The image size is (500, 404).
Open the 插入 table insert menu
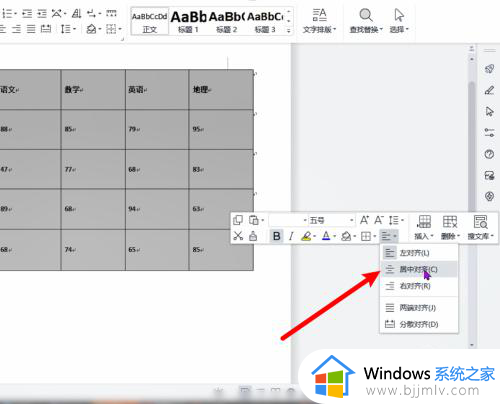424,227
